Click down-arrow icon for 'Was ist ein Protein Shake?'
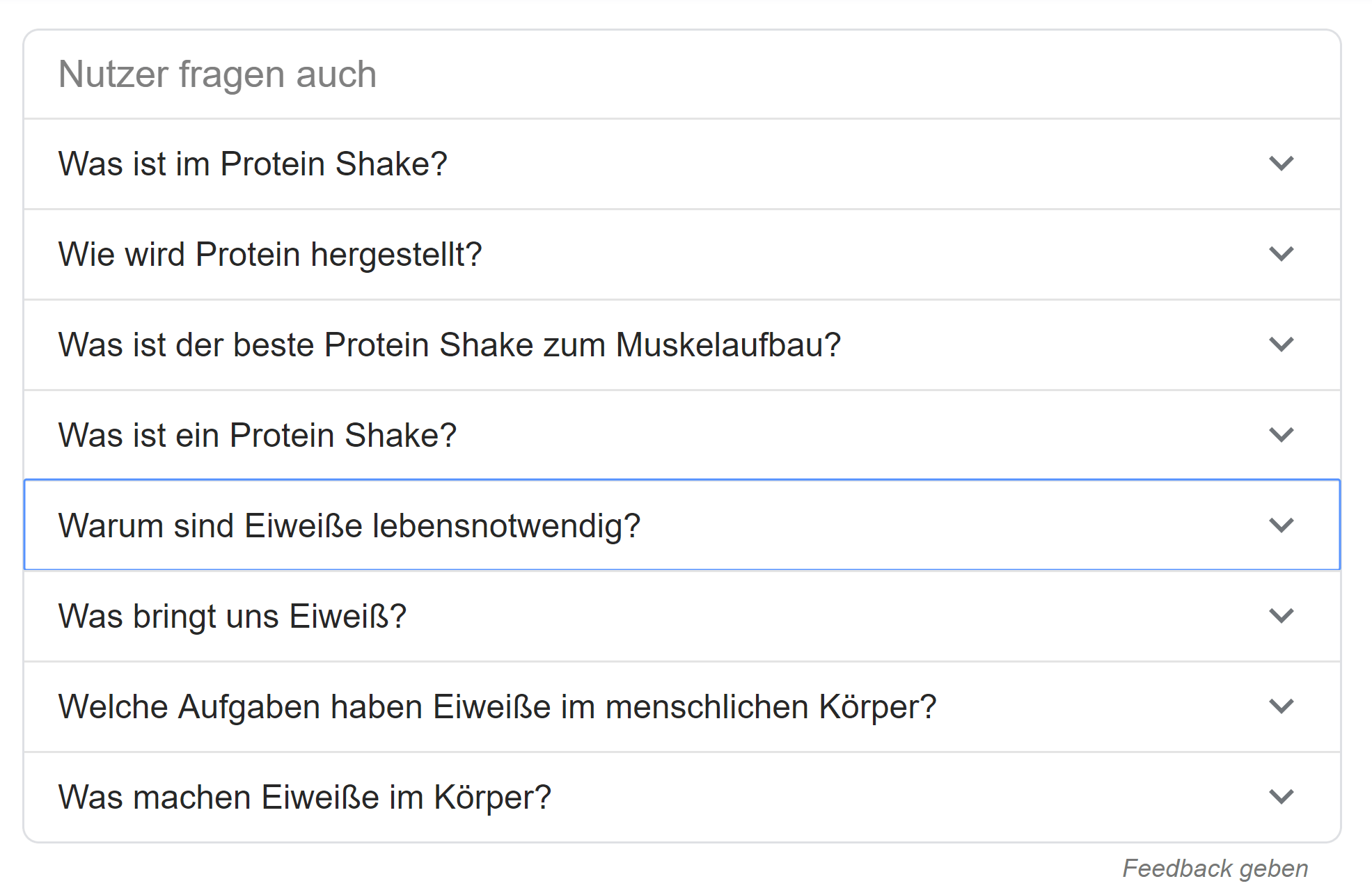 (x=1281, y=435)
